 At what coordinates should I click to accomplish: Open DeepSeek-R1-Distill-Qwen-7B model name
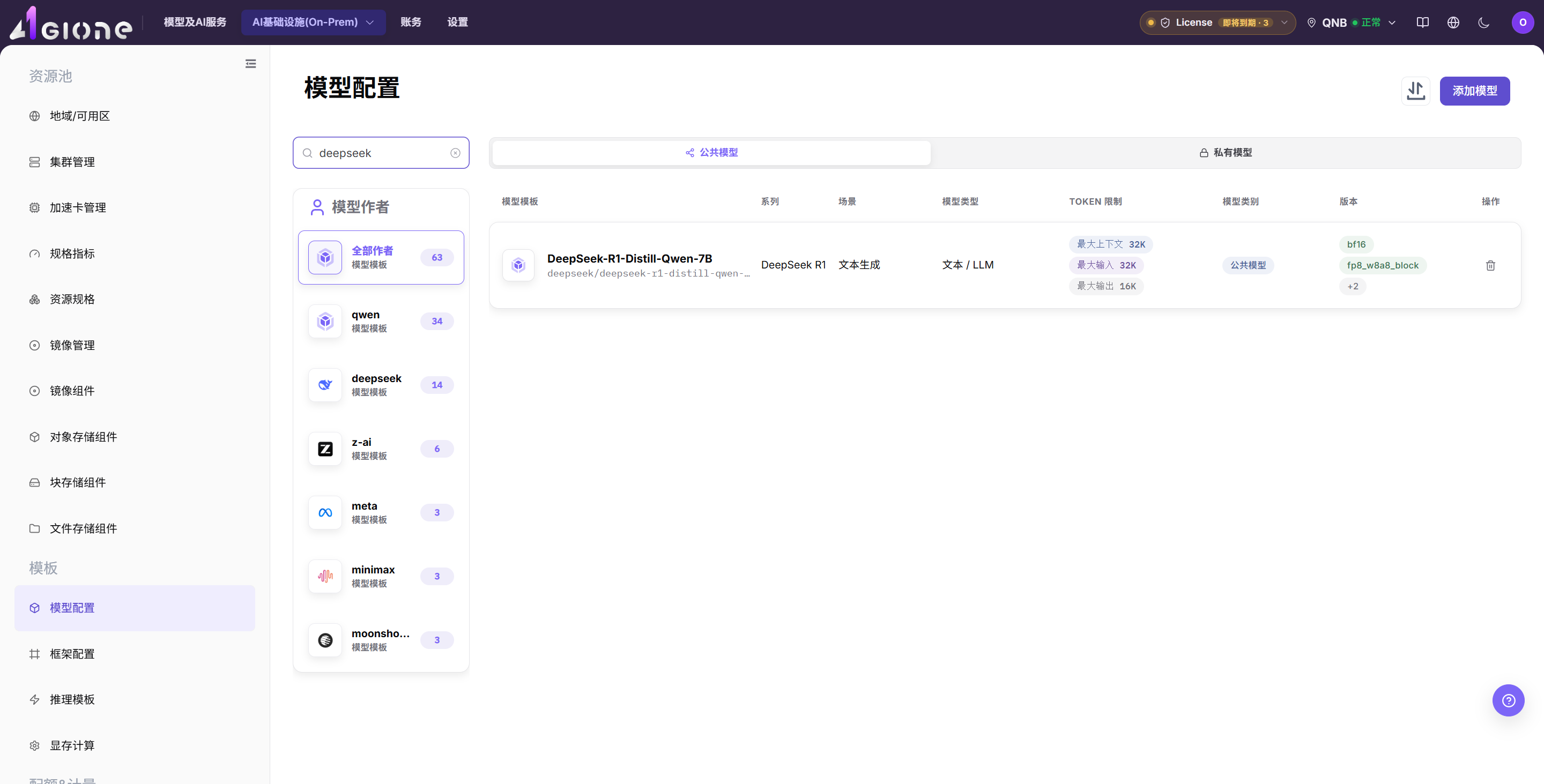click(x=629, y=259)
